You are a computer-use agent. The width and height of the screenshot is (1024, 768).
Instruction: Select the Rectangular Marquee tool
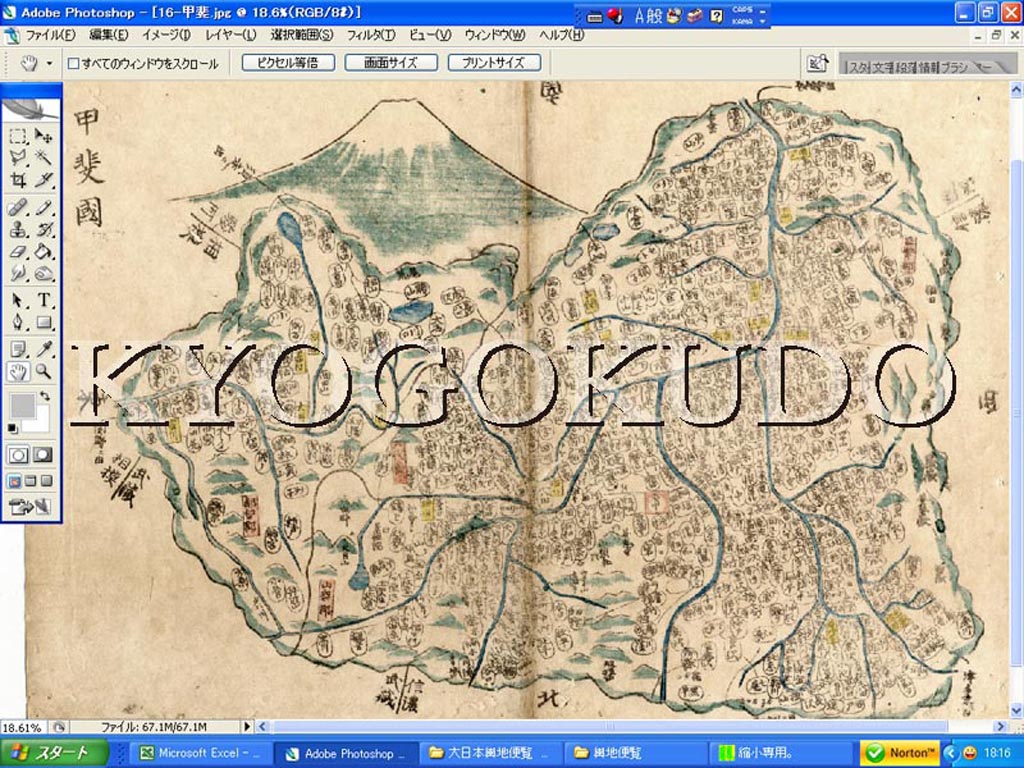(18, 136)
